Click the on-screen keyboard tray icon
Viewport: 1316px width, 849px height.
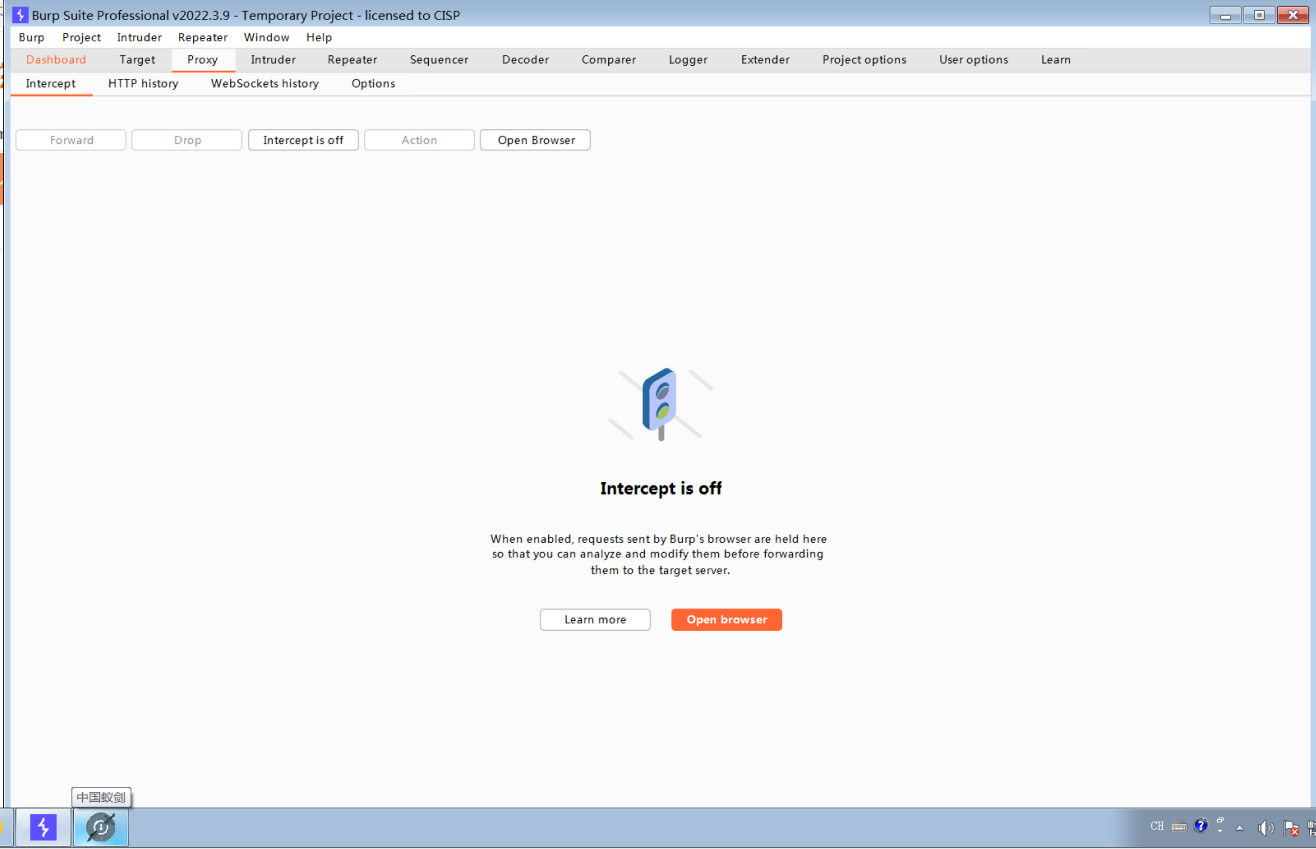pos(1179,826)
